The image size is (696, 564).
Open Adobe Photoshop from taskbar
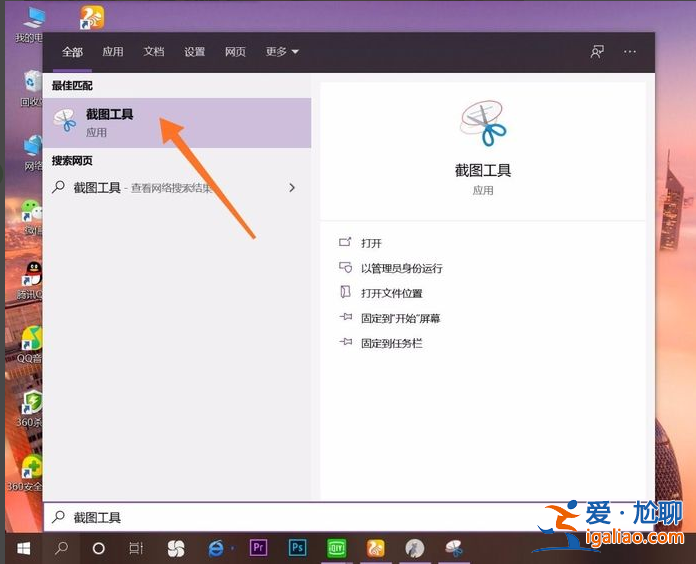[297, 548]
